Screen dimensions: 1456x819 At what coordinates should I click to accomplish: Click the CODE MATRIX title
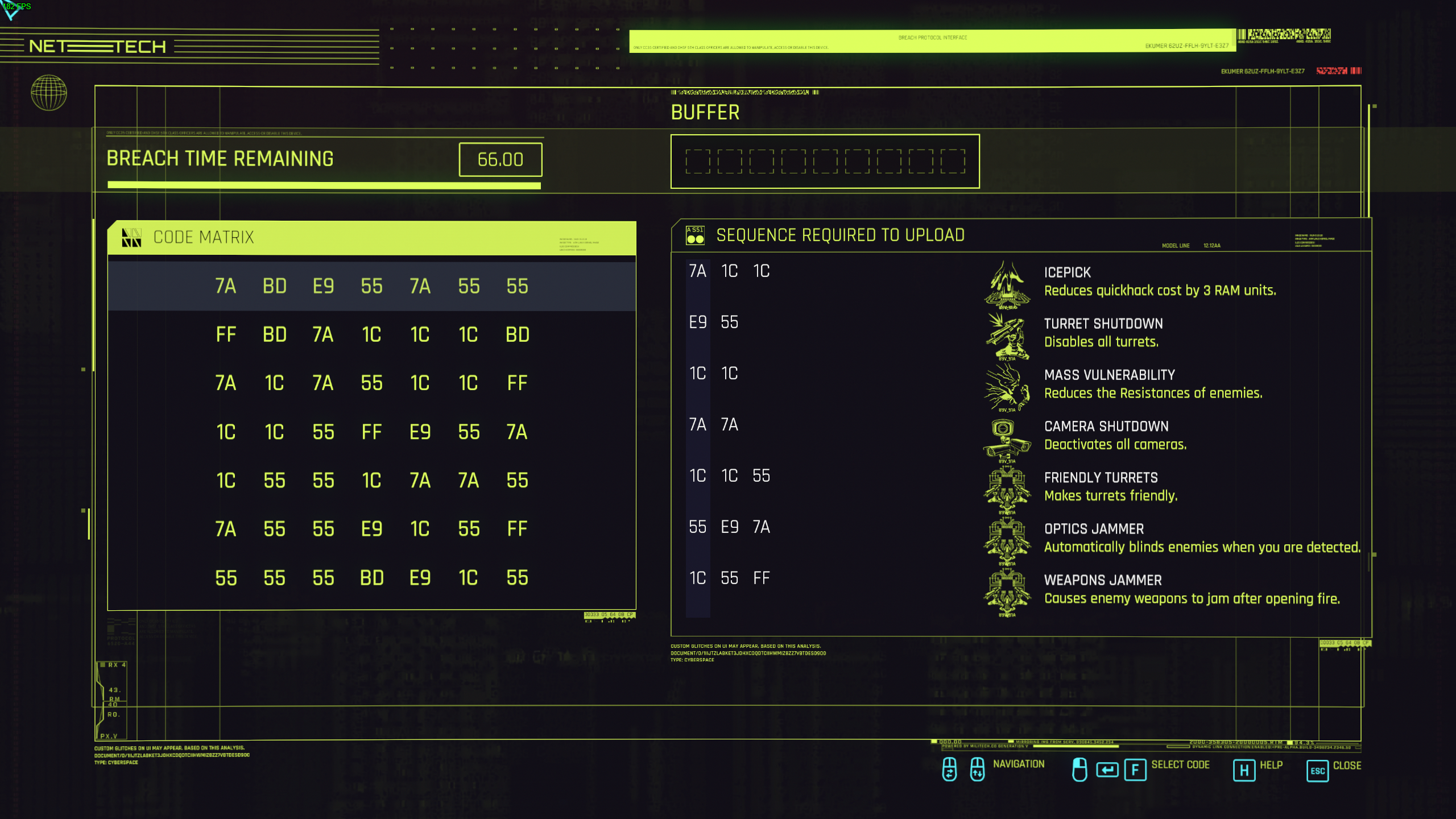[204, 237]
